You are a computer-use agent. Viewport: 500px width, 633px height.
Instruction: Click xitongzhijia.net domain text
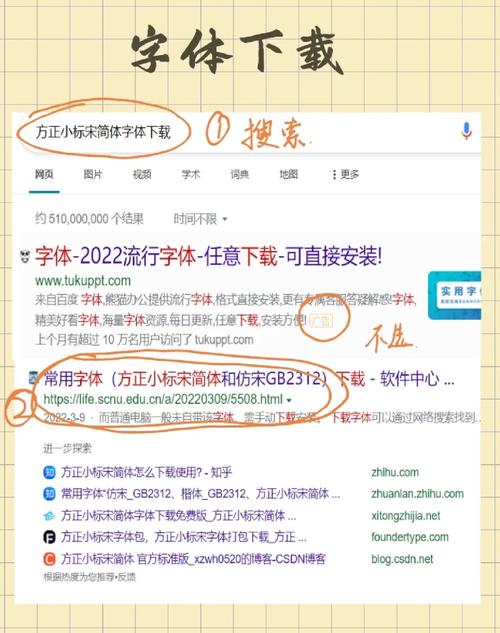406,516
